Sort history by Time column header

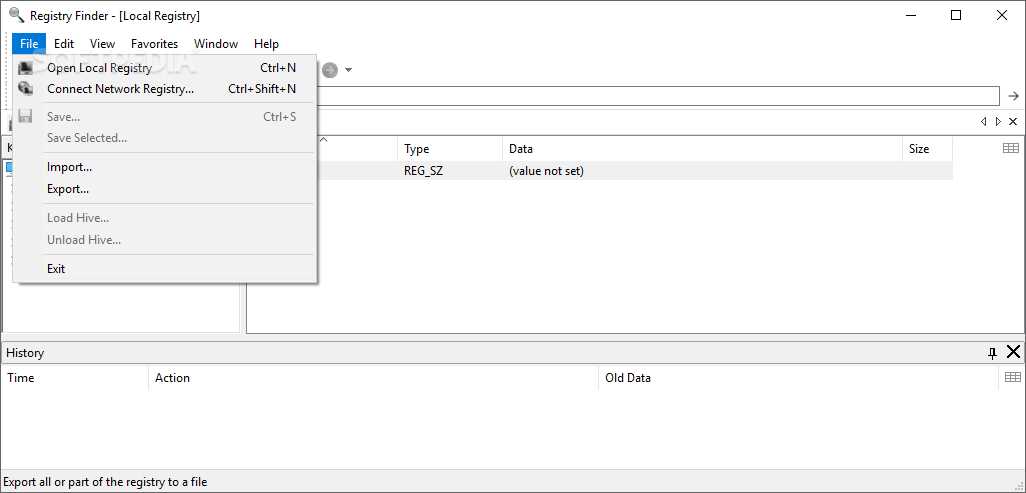click(x=75, y=378)
